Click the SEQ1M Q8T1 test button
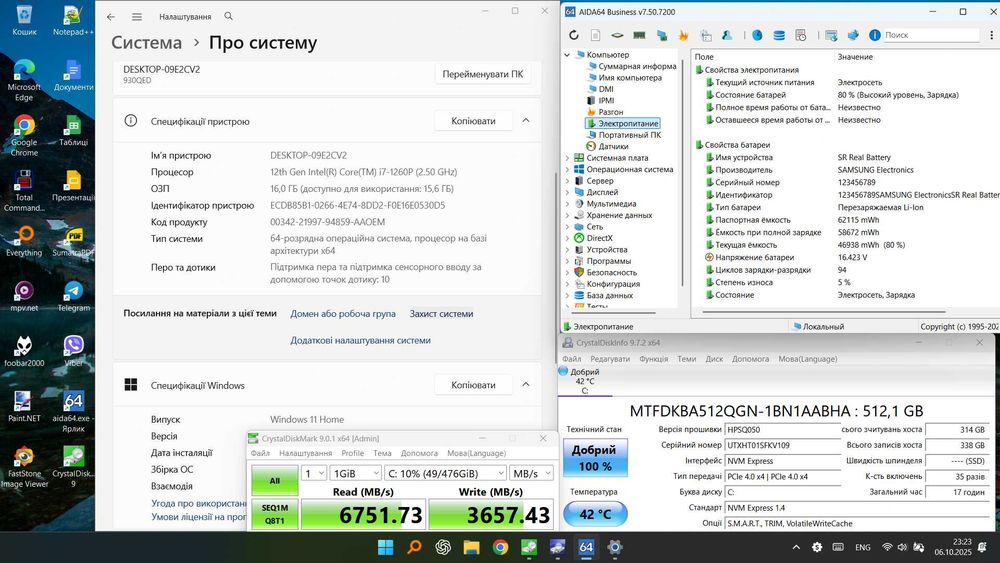This screenshot has width=1000, height=563. [274, 514]
